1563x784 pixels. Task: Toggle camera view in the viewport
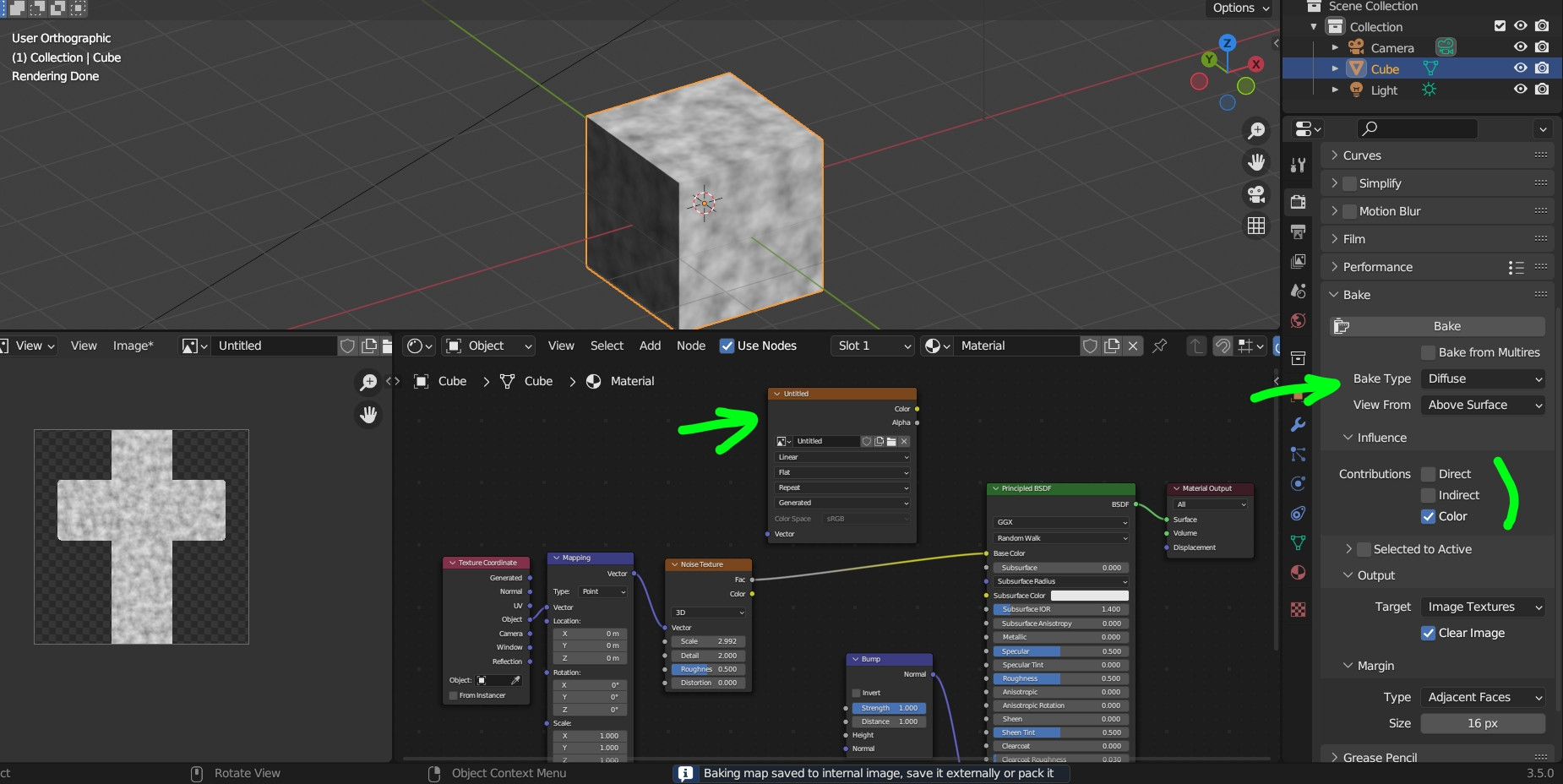tap(1256, 194)
